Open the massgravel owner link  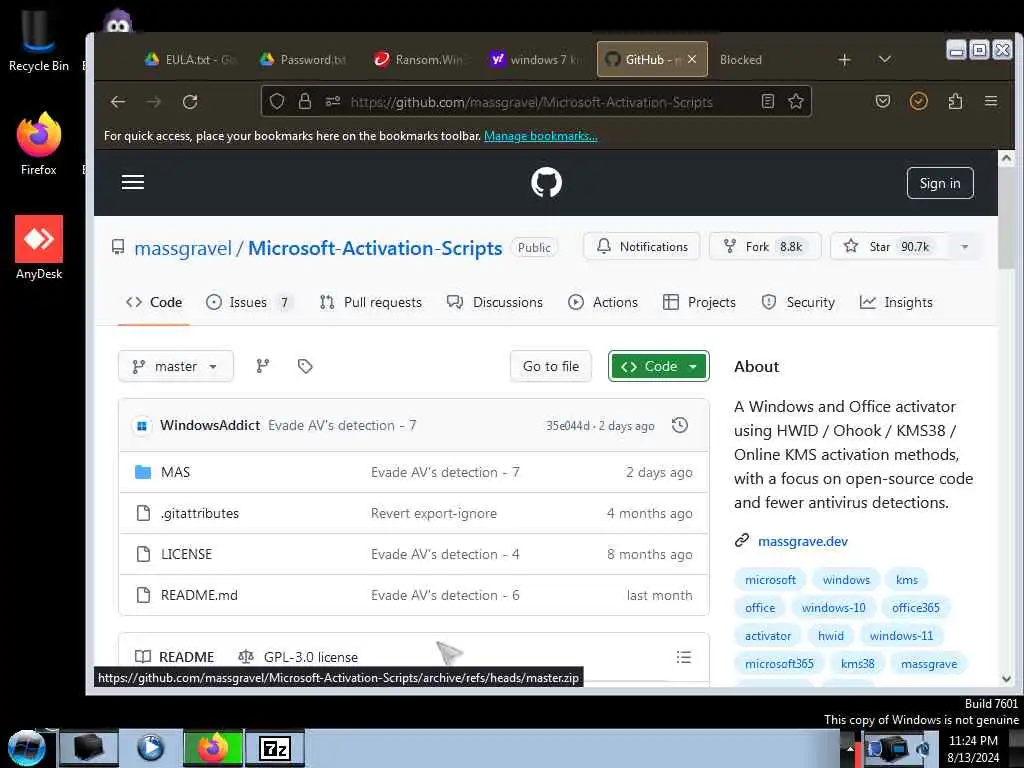183,249
